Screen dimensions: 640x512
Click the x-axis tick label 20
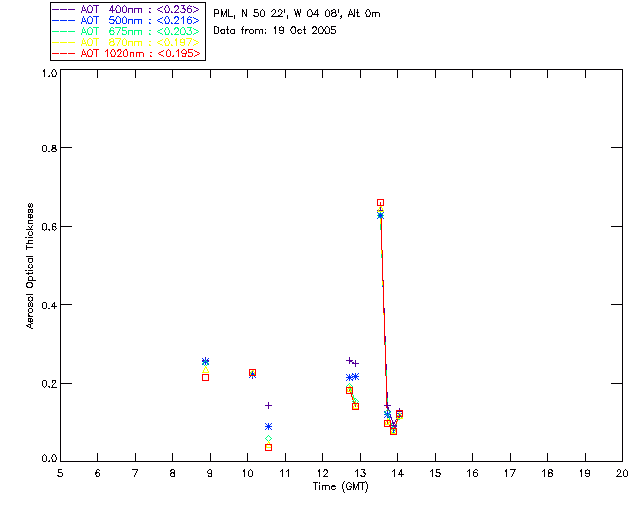pyautogui.click(x=622, y=473)
